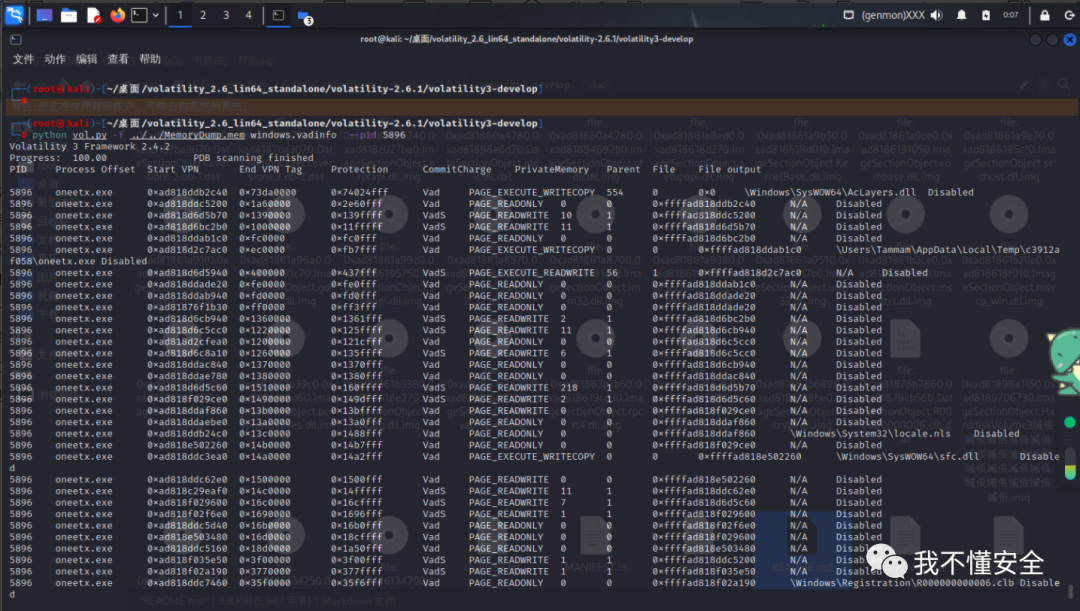
Task: Click the \Windows\SysWOW64\AcLayers.dll path
Action: click(830, 192)
